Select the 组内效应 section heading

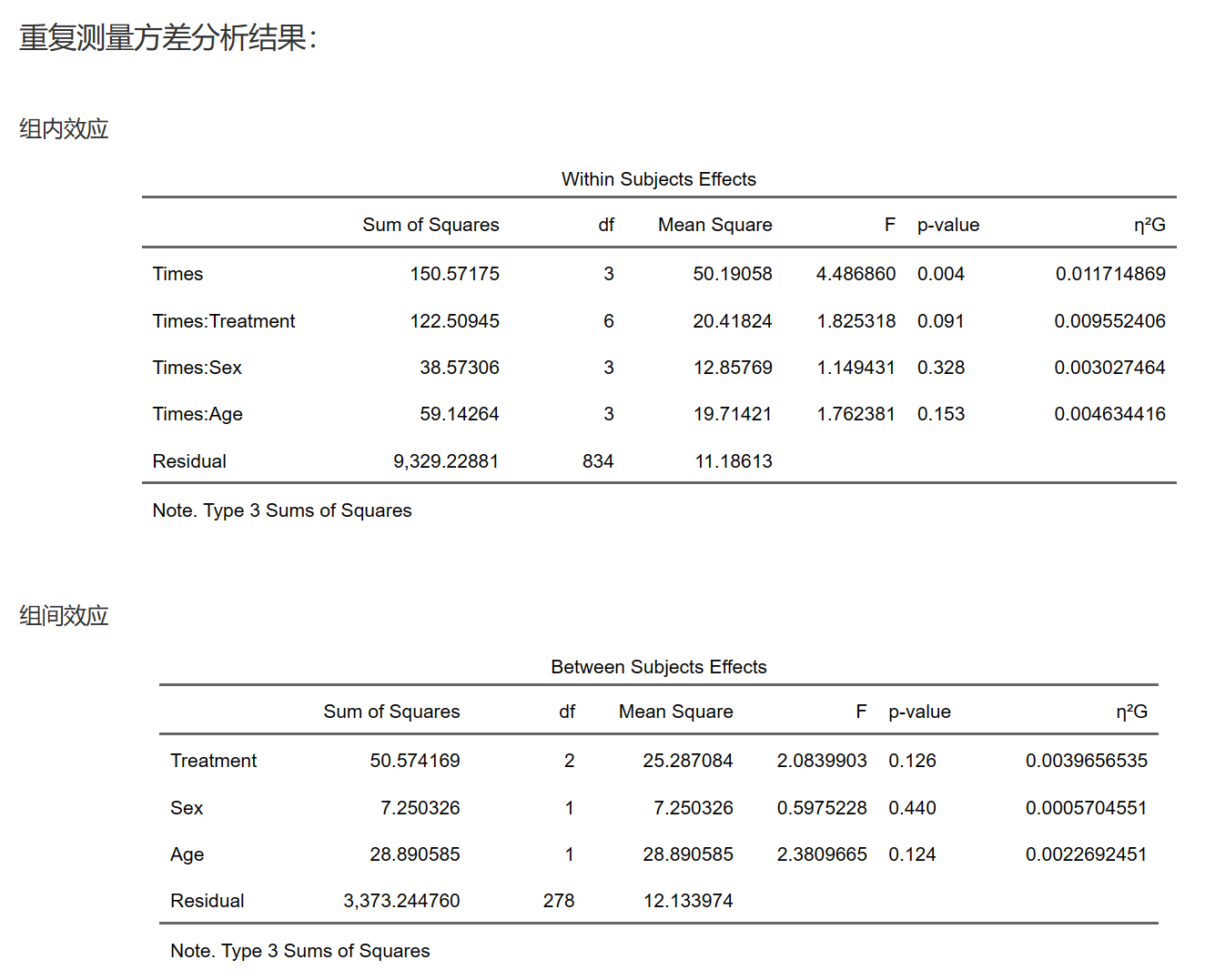(64, 129)
